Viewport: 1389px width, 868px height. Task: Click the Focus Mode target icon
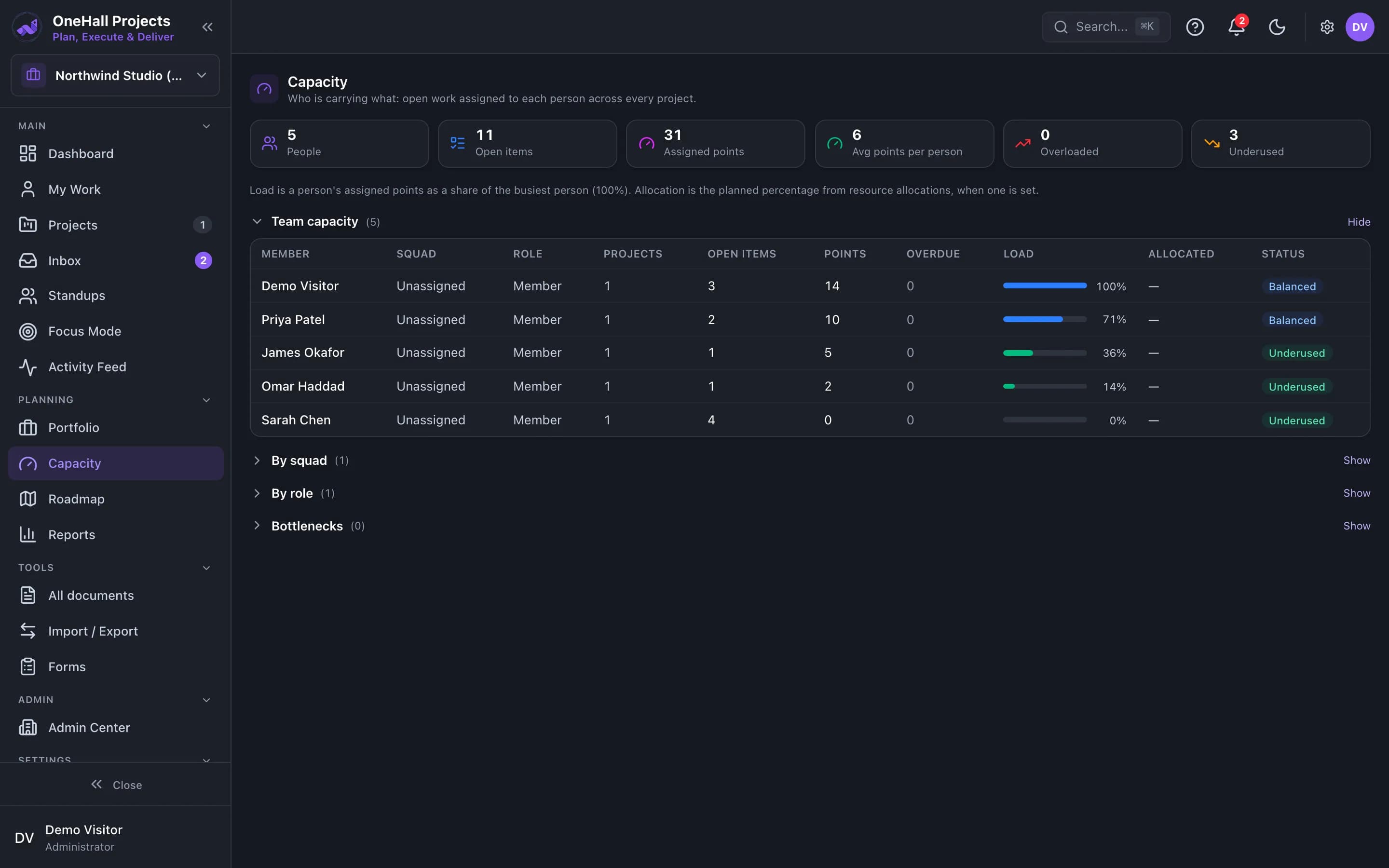pos(27,331)
